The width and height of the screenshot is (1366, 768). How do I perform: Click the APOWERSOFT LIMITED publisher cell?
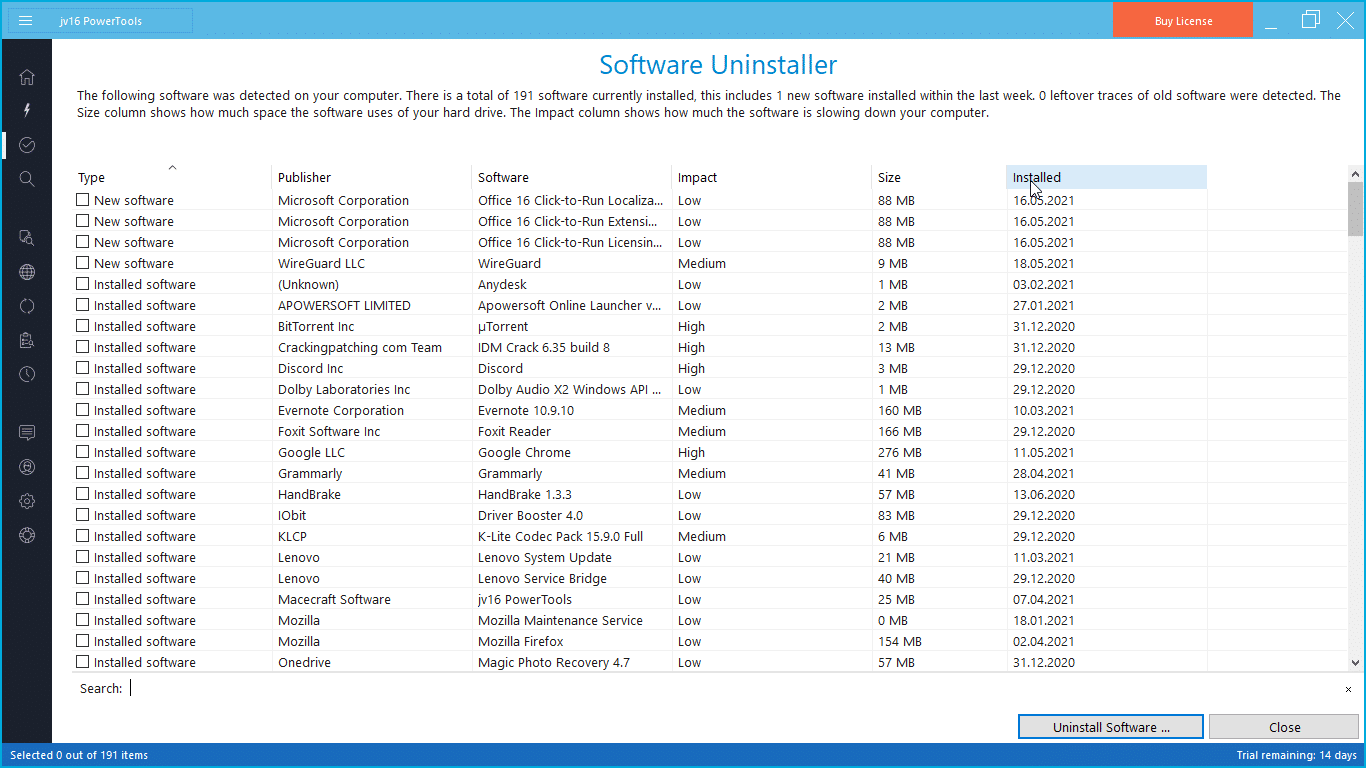click(x=344, y=305)
